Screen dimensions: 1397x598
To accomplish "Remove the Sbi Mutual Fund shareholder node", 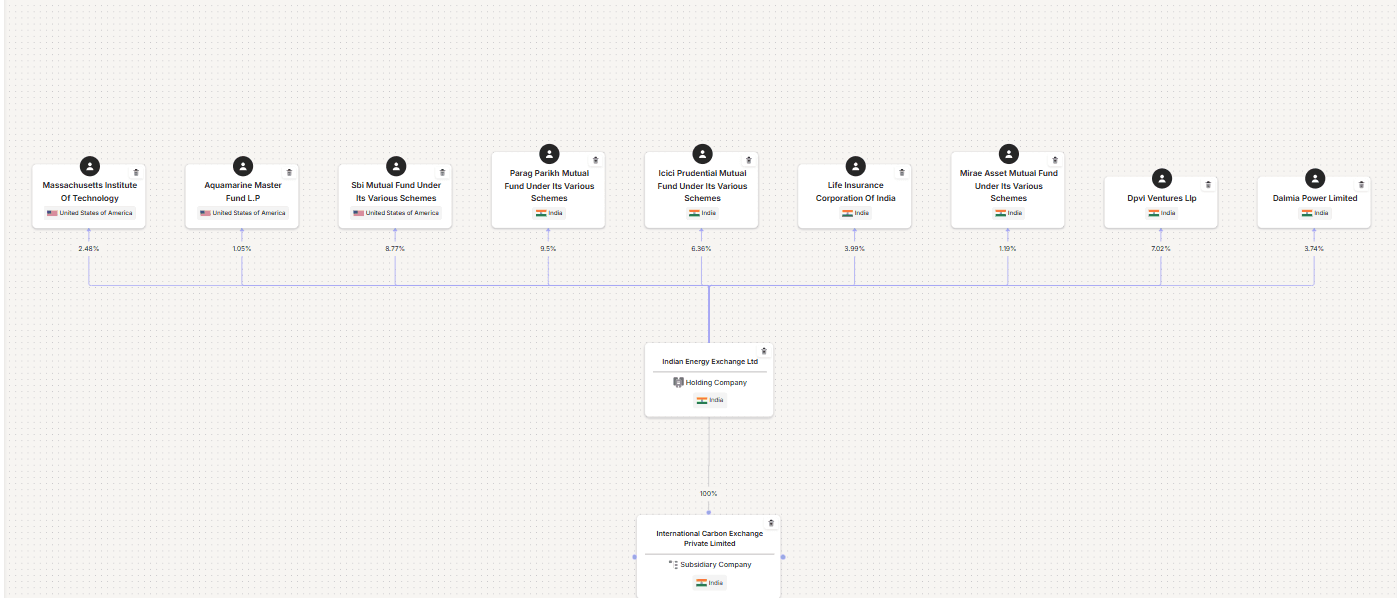I will coord(442,172).
